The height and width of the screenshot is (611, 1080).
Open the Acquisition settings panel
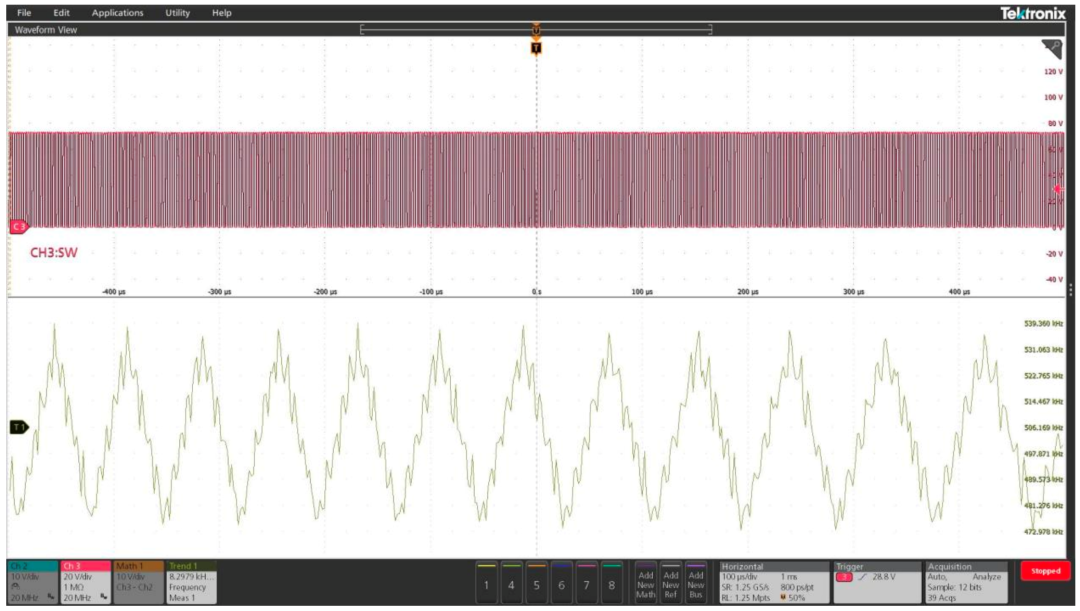pos(968,582)
